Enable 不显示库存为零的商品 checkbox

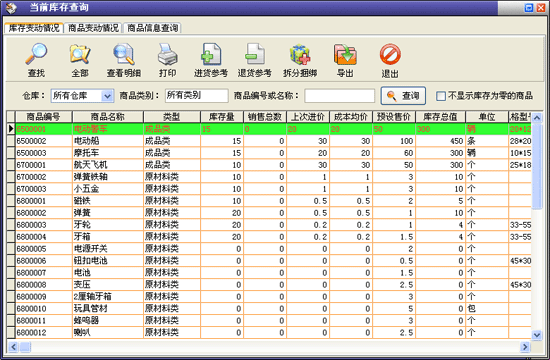tap(441, 96)
